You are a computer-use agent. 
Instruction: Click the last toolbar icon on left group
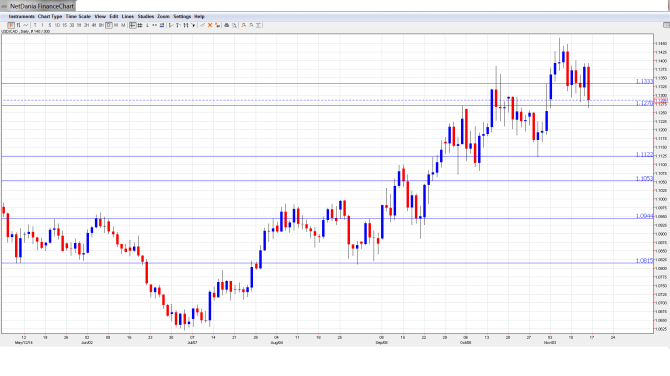(x=259, y=25)
